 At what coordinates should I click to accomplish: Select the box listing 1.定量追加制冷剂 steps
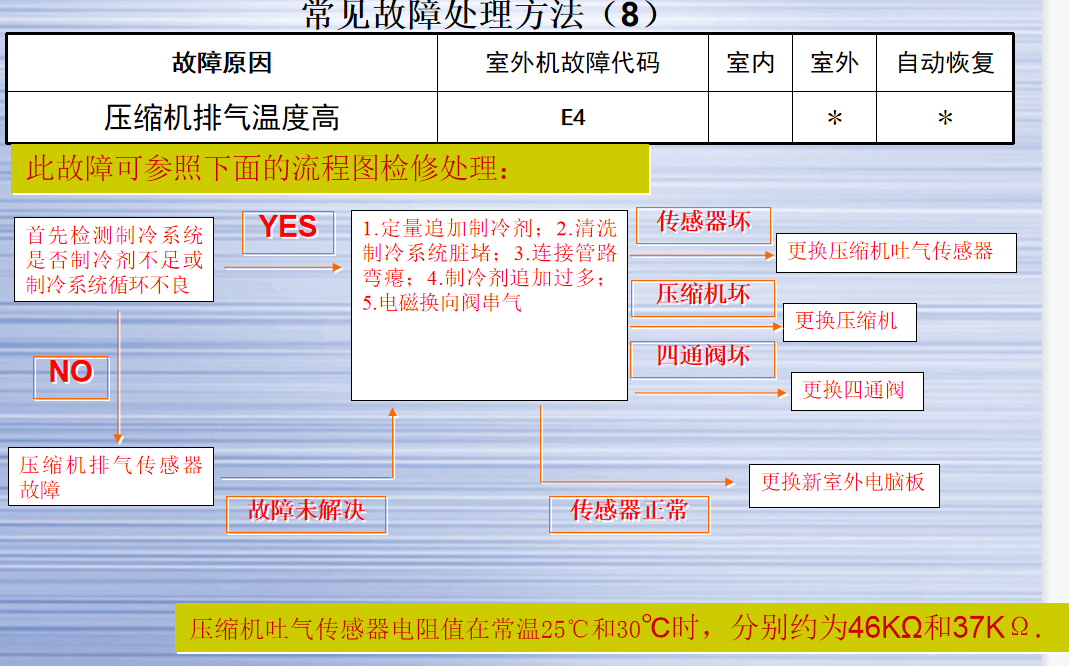[489, 305]
